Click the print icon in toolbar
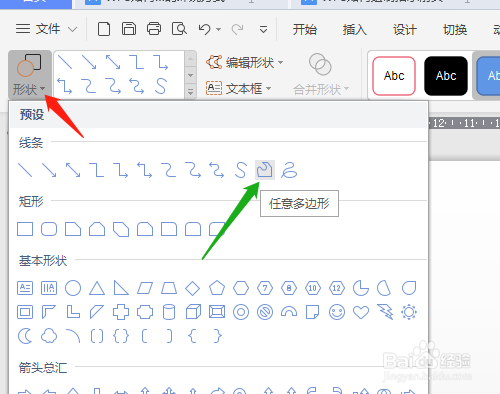 pos(154,29)
